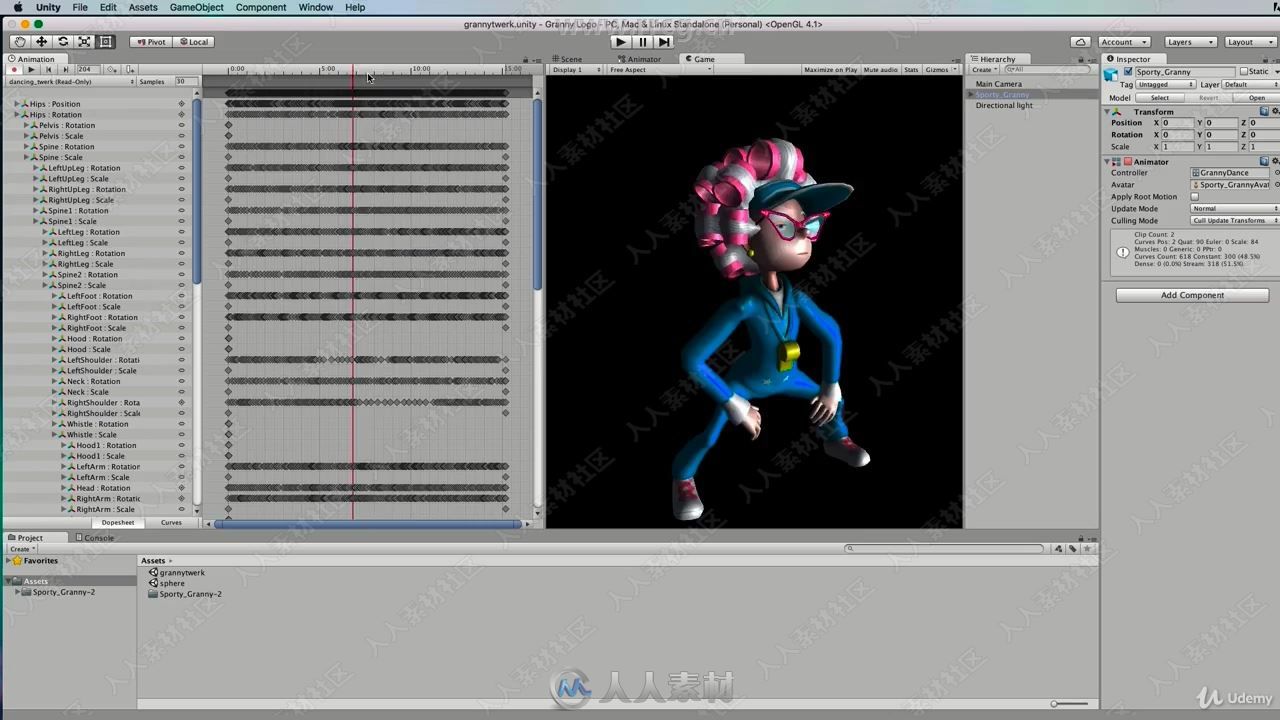Switch to Curves view
Image resolution: width=1280 pixels, height=720 pixels.
tap(171, 522)
